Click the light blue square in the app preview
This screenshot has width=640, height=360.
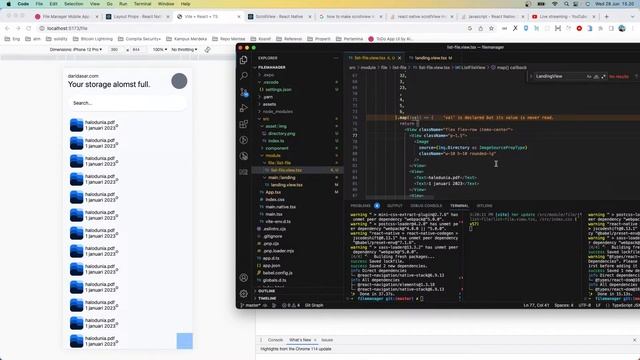coord(184,341)
